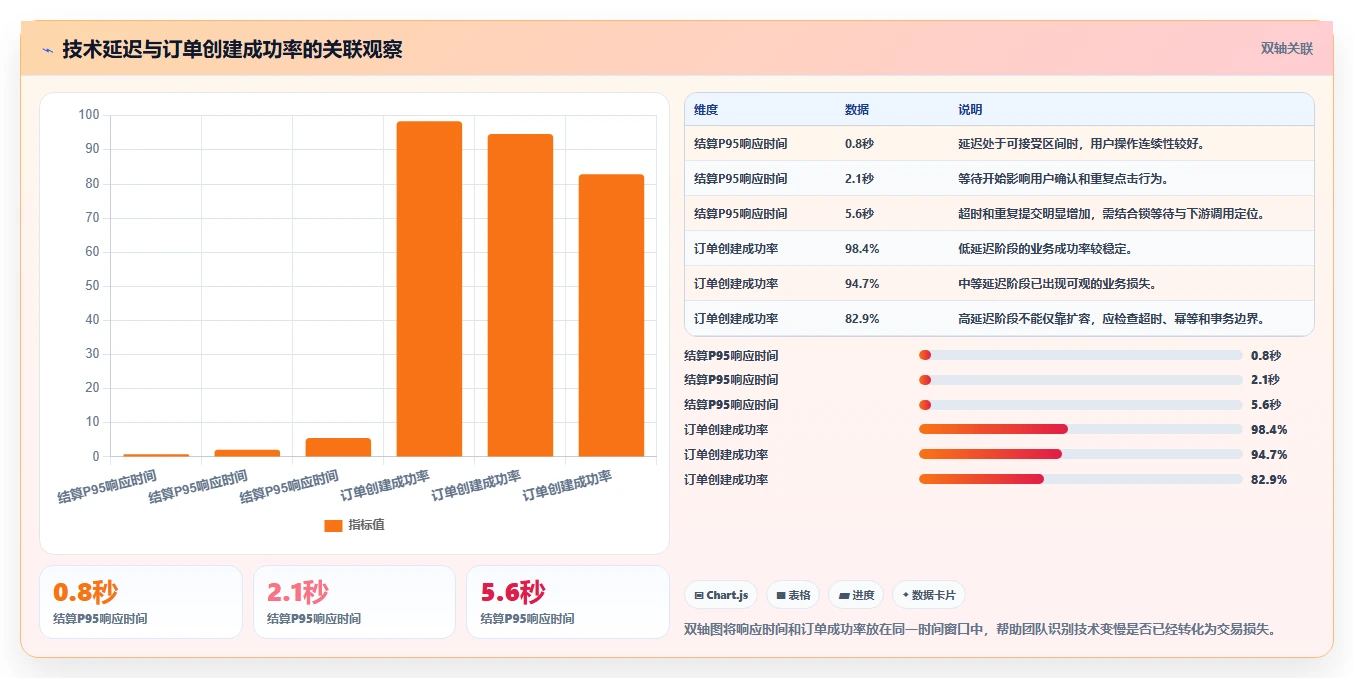This screenshot has height=678, width=1354.
Task: Click the 2.1秒 progress bar track
Action: pyautogui.click(x=1080, y=380)
